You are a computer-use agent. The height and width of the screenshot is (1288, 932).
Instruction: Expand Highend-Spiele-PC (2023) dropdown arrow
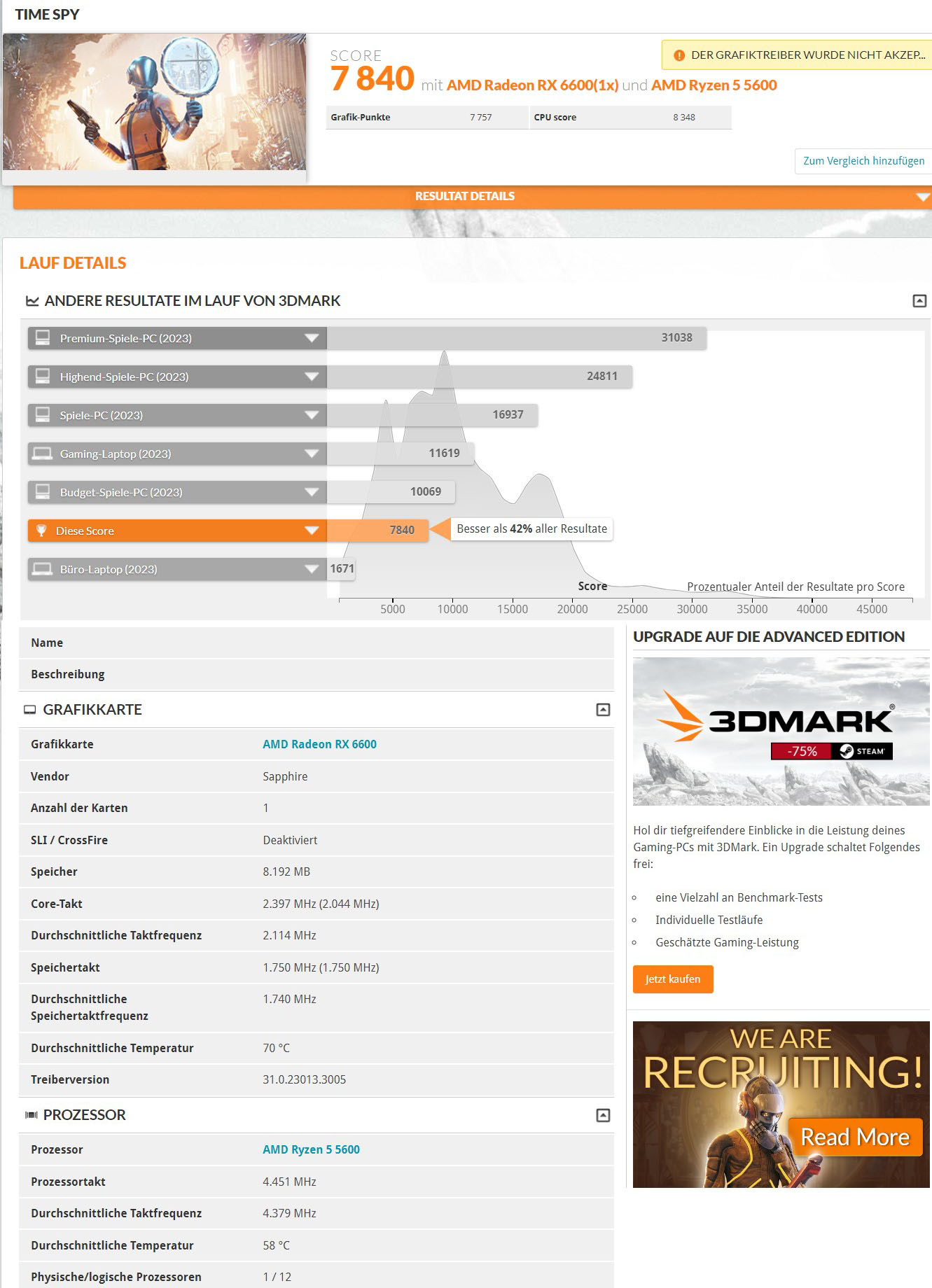(x=312, y=377)
